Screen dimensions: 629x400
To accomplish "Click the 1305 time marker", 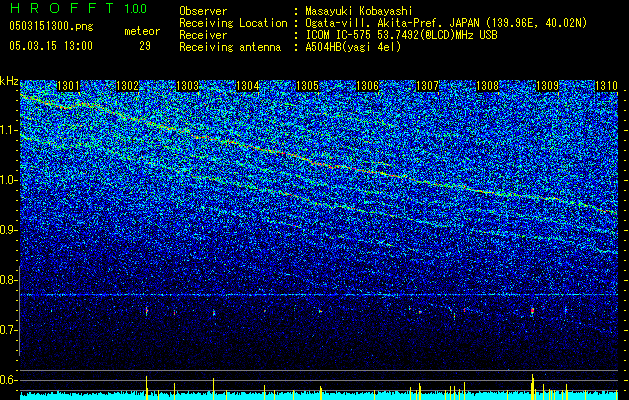I will coord(307,86).
